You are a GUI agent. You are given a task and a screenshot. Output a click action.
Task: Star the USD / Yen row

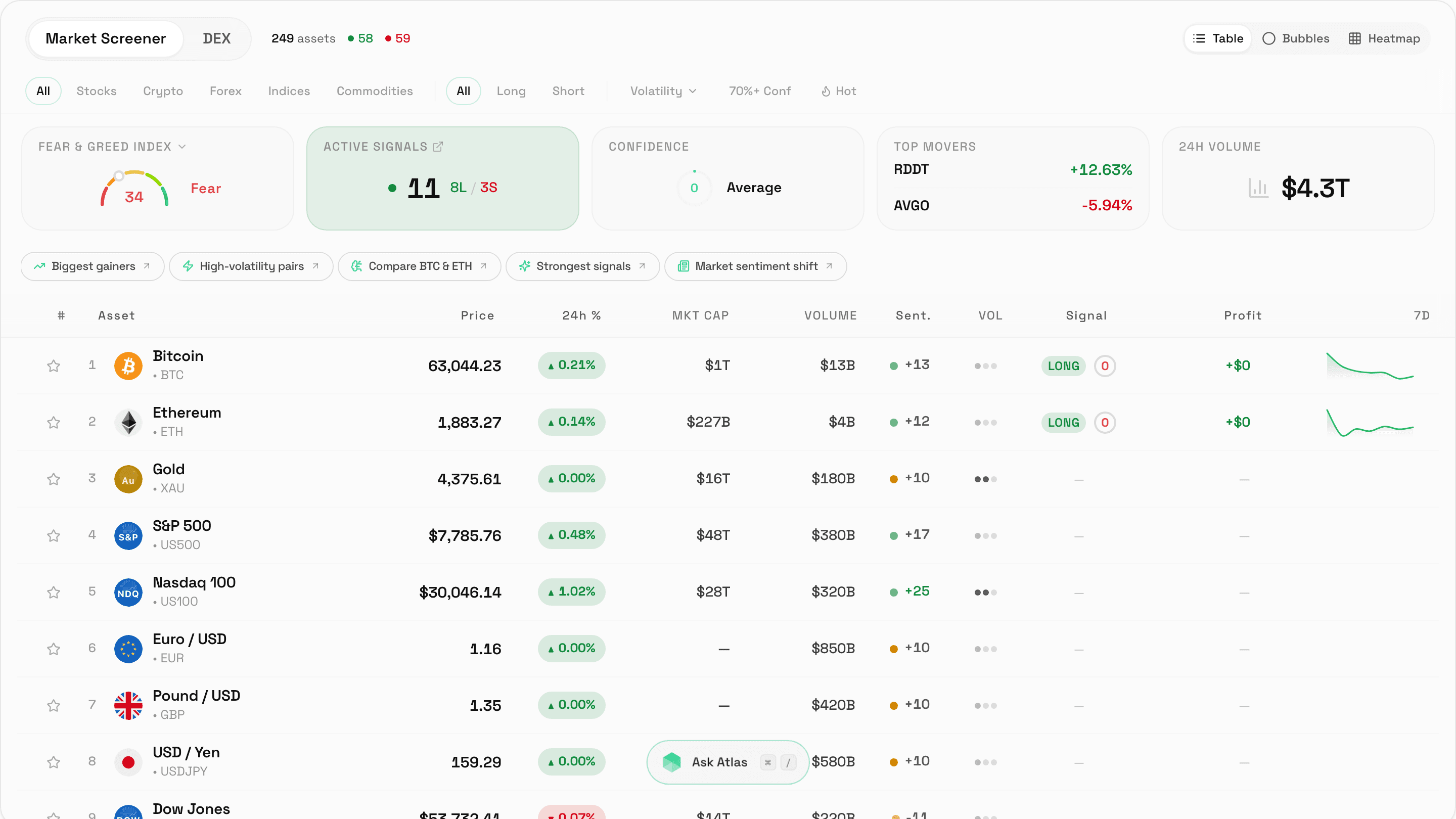pos(53,762)
